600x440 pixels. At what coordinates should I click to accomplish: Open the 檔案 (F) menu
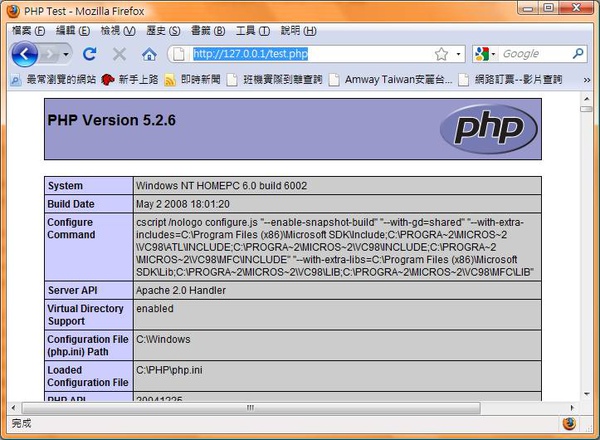click(x=28, y=31)
